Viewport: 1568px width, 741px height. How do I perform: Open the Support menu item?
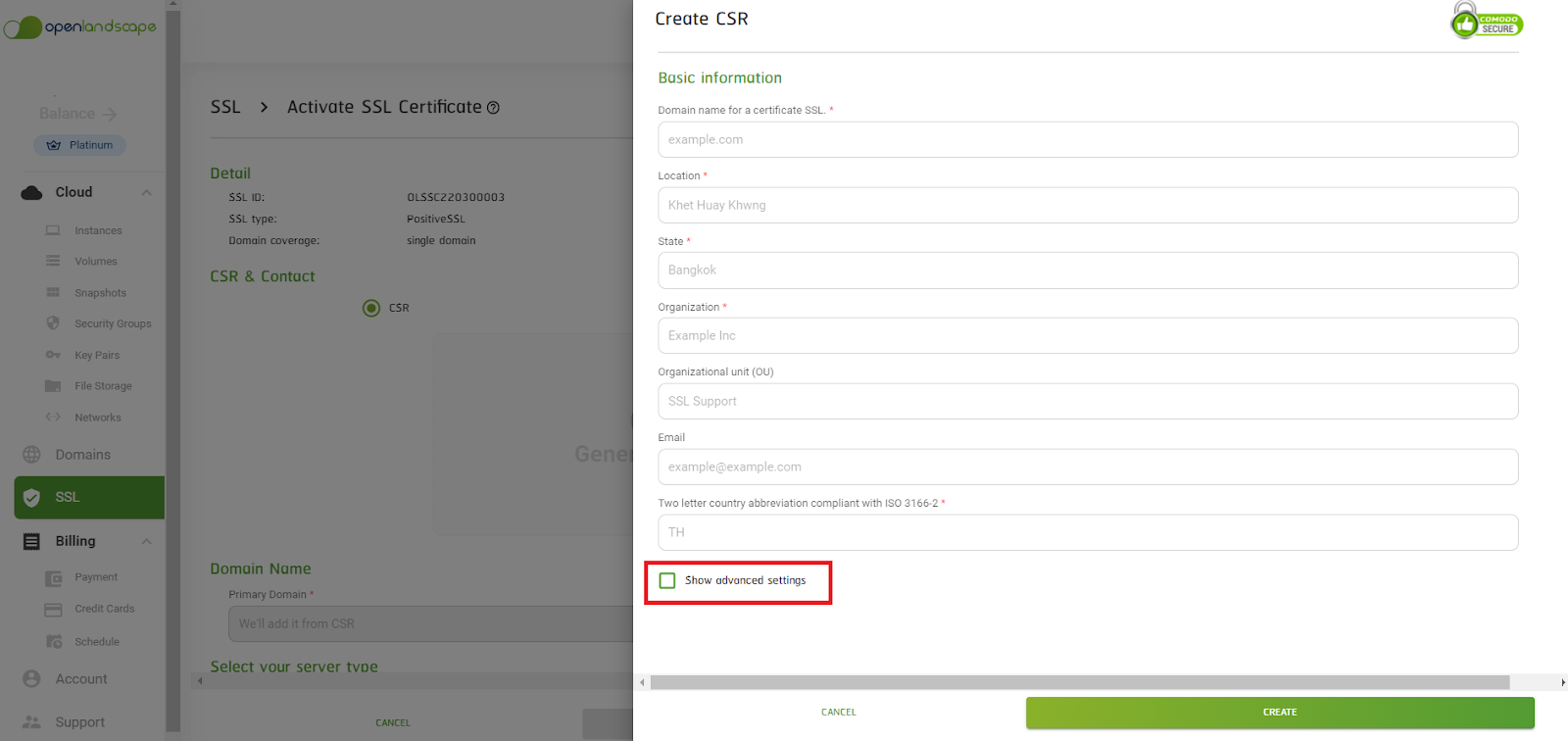point(79,722)
